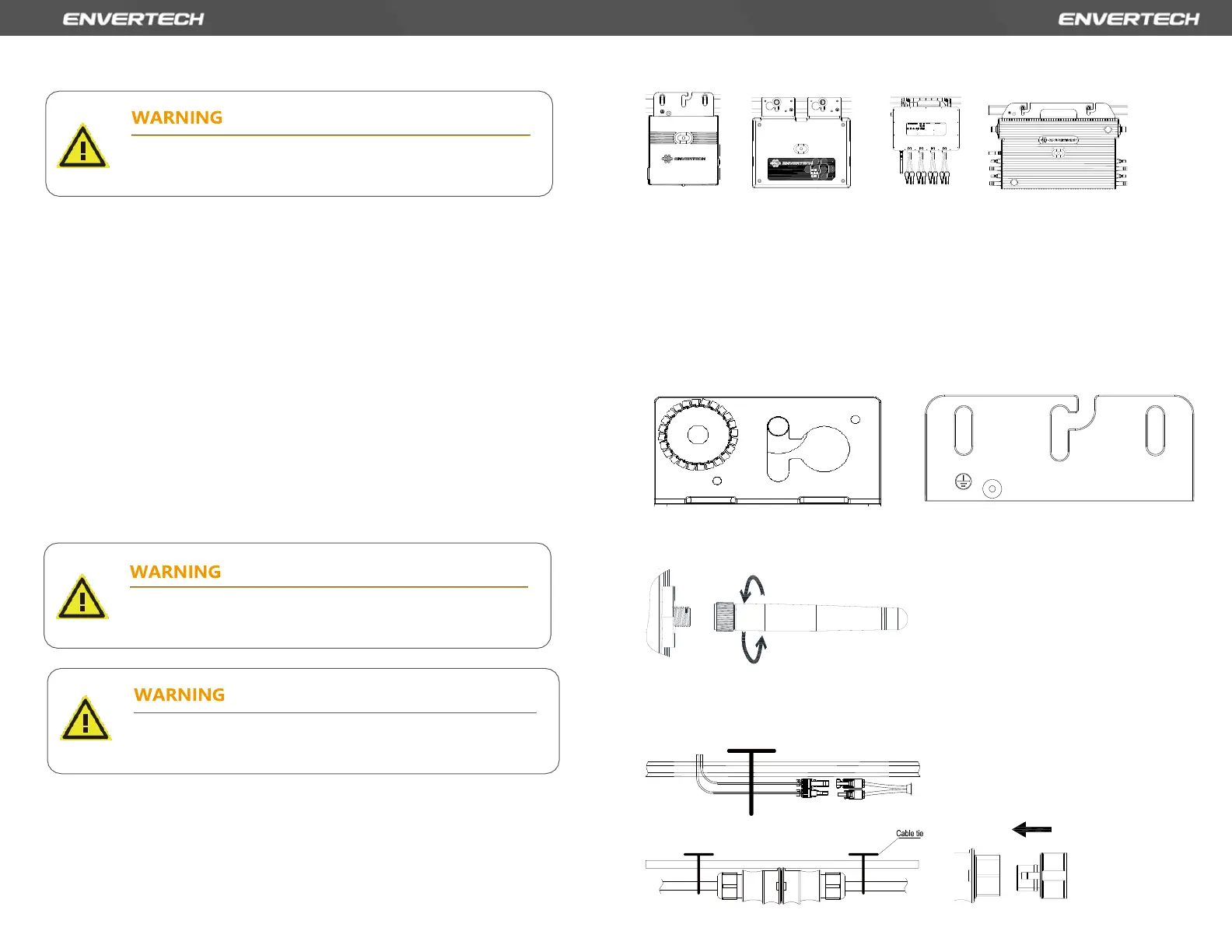Click the middle yellow warning triangle icon

82,597
